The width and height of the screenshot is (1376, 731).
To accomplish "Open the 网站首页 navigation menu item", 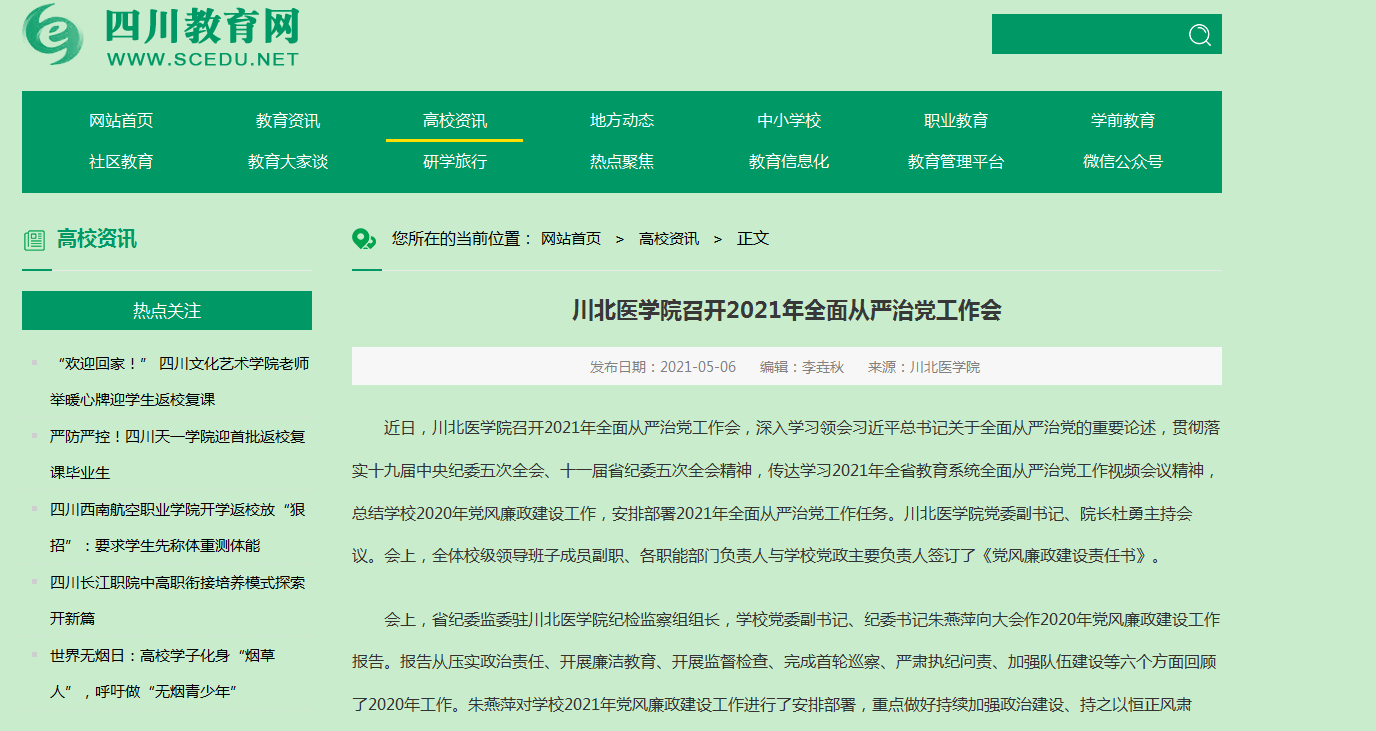I will 121,121.
